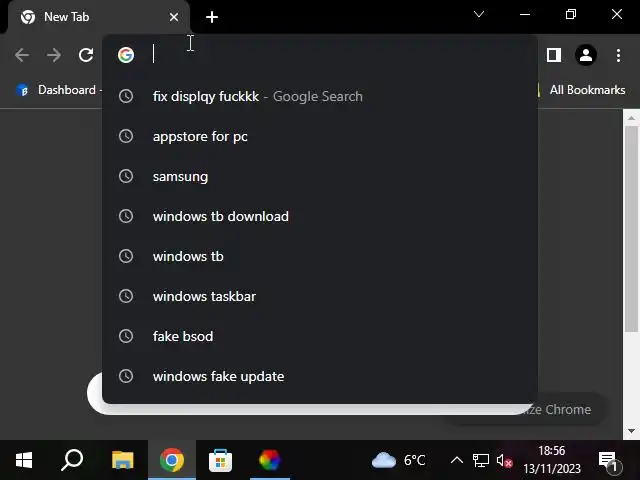Open the Dashboard bookmark
Screen dimensions: 640x480
[x=57, y=90]
